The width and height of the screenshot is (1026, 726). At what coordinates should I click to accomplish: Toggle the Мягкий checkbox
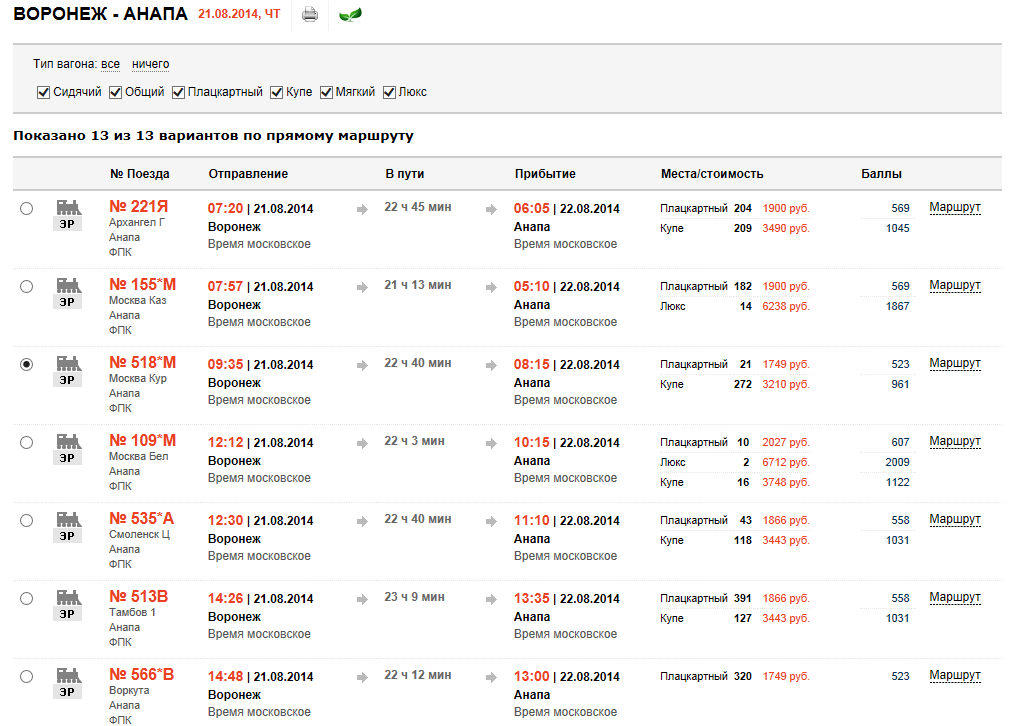[326, 92]
